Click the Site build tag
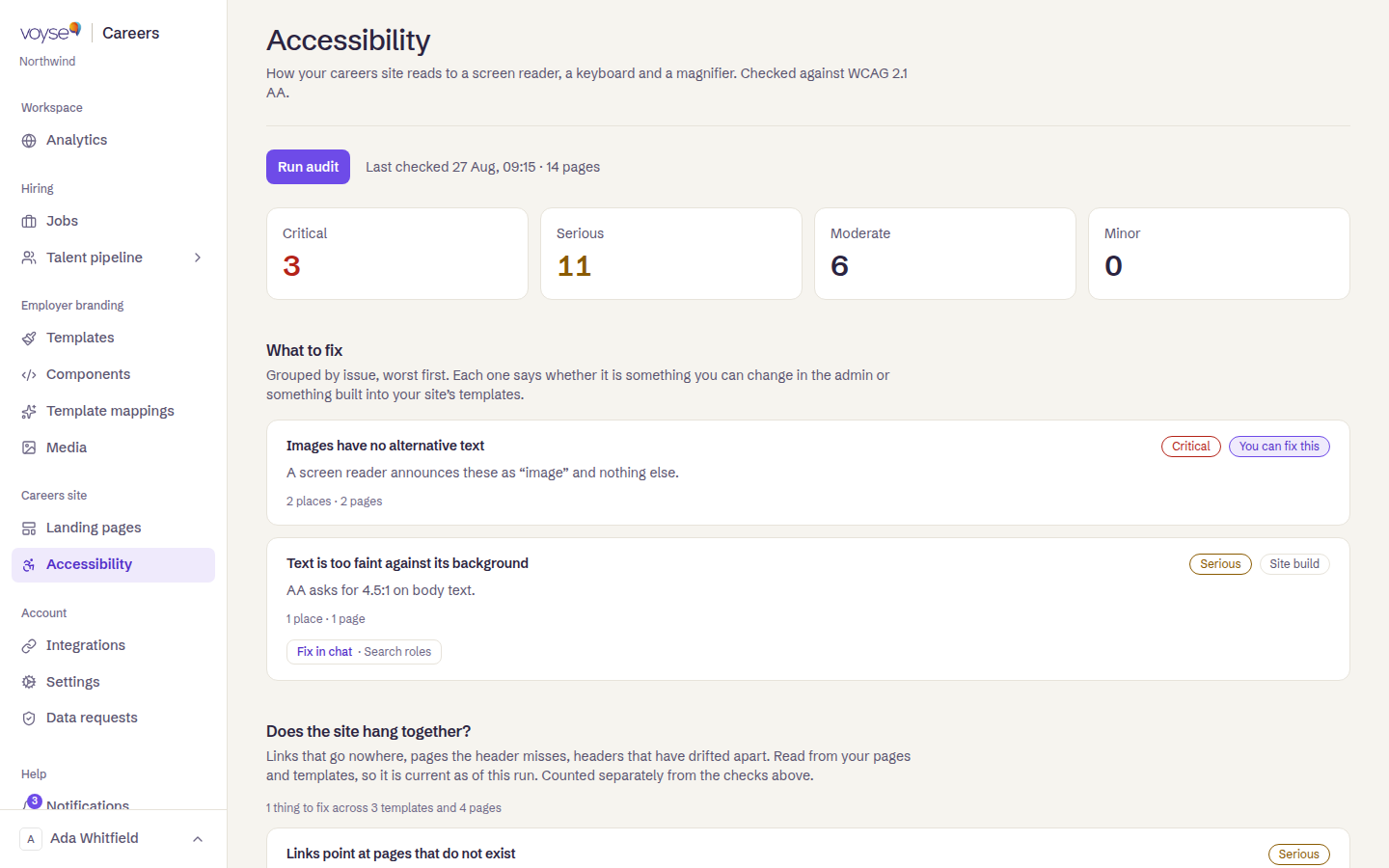The width and height of the screenshot is (1389, 868). pos(1294,564)
